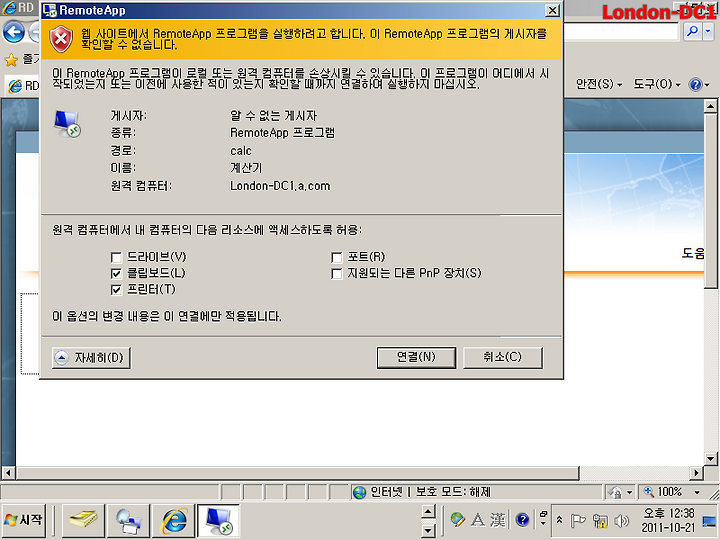Click the 도움 link on the web page
The height and width of the screenshot is (540, 720).
coord(693,253)
